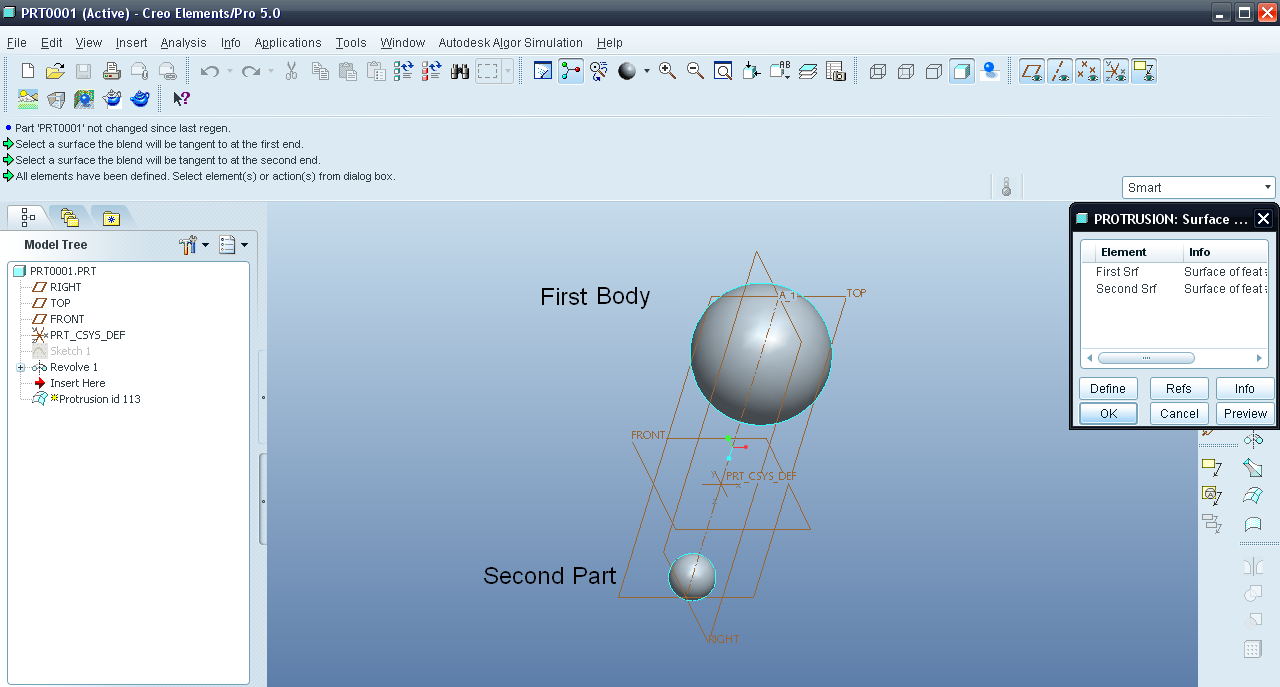Click the Print icon in toolbar
Image resolution: width=1280 pixels, height=687 pixels.
click(x=112, y=71)
